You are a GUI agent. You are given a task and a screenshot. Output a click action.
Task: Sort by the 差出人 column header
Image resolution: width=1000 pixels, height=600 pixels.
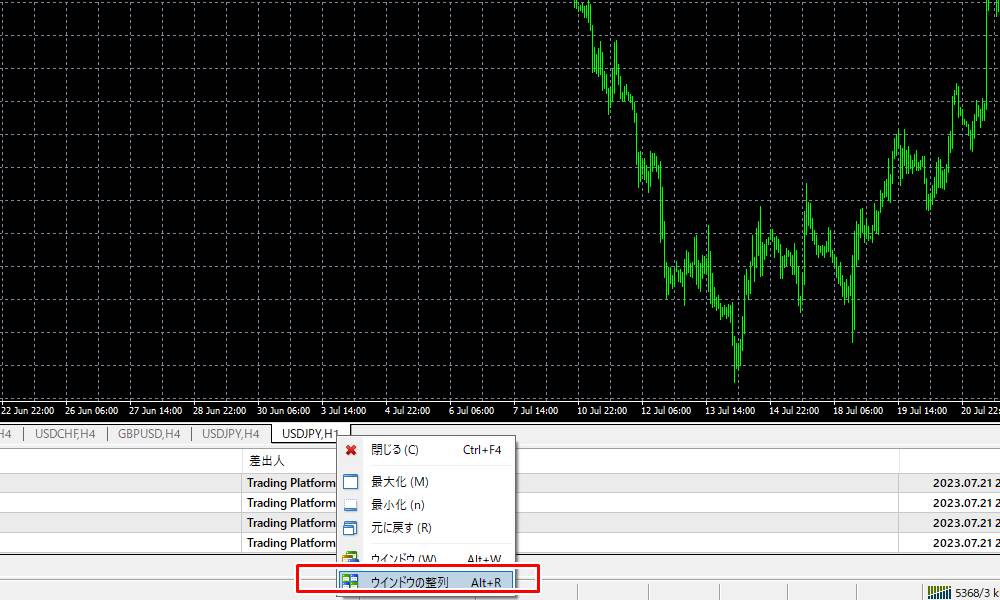pos(267,461)
